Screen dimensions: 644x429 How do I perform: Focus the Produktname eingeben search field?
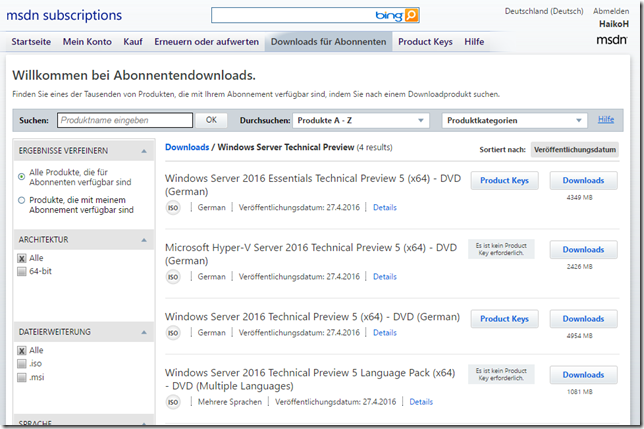coord(125,120)
